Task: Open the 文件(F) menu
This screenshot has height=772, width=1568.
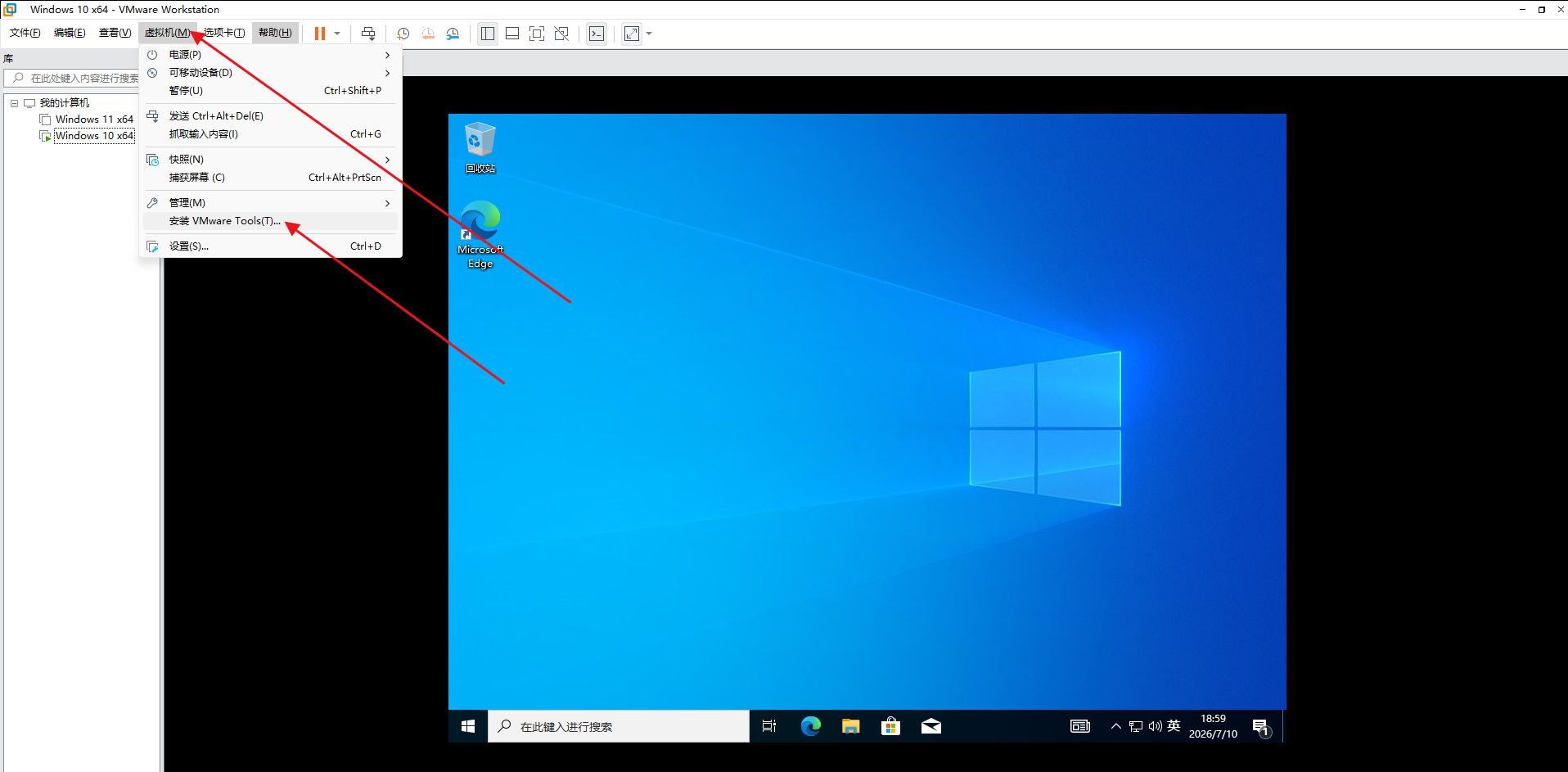Action: coord(25,33)
